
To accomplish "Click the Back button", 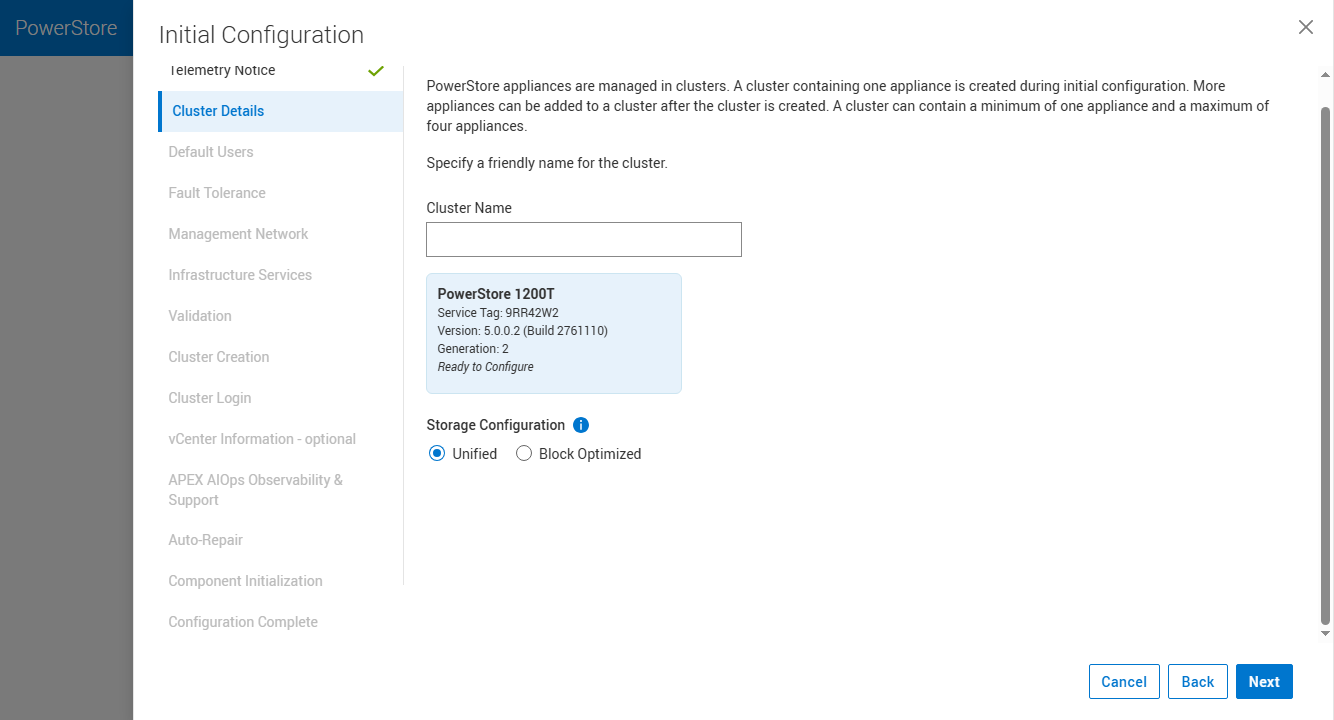I will [1197, 682].
